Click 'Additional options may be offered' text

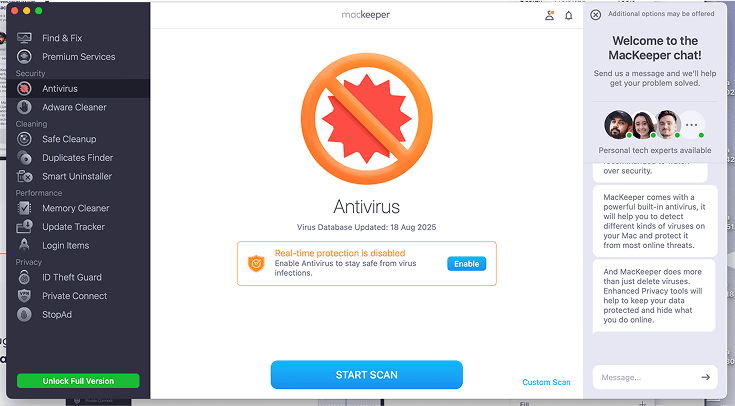click(661, 14)
